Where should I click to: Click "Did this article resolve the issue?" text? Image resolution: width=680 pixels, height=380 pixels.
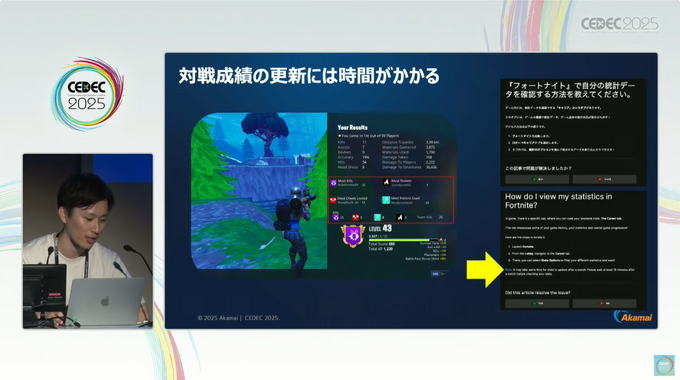coord(538,293)
